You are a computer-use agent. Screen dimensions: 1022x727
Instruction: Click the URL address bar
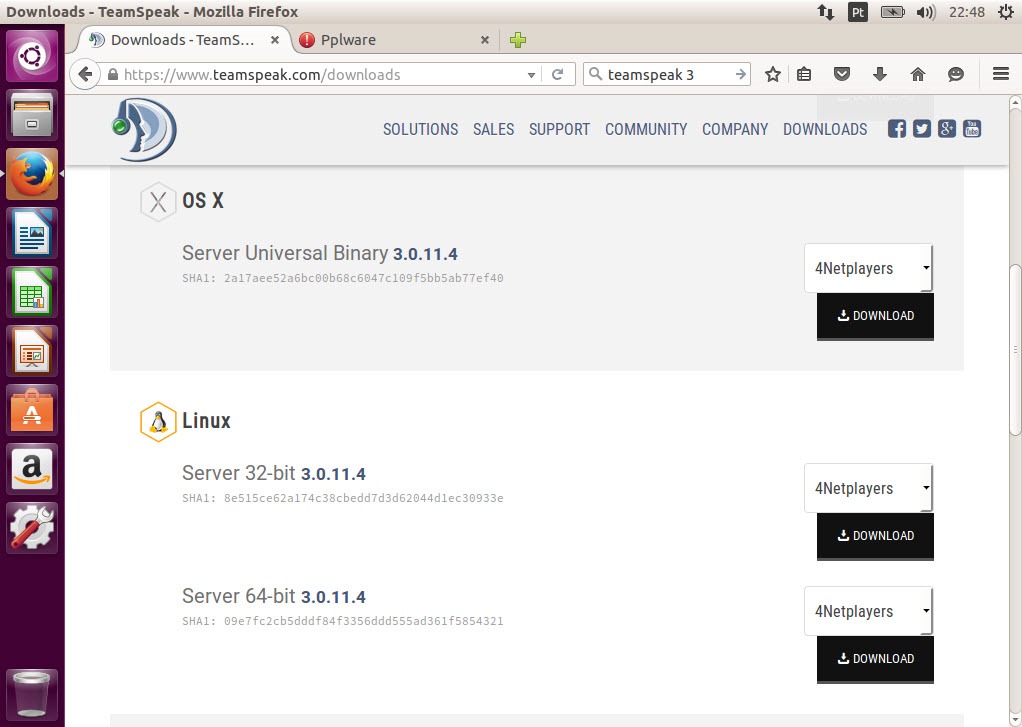[320, 74]
